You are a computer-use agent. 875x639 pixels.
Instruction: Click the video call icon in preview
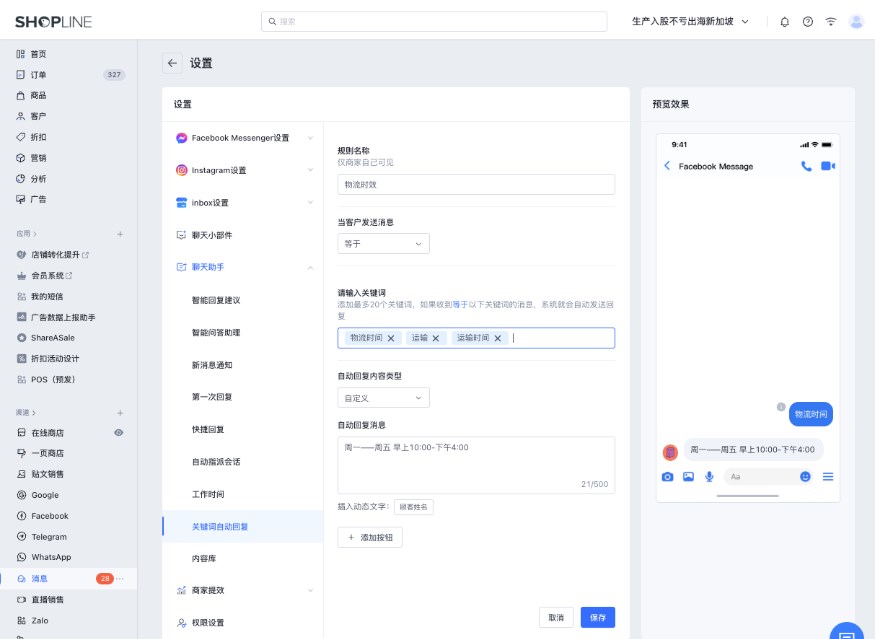pos(828,166)
